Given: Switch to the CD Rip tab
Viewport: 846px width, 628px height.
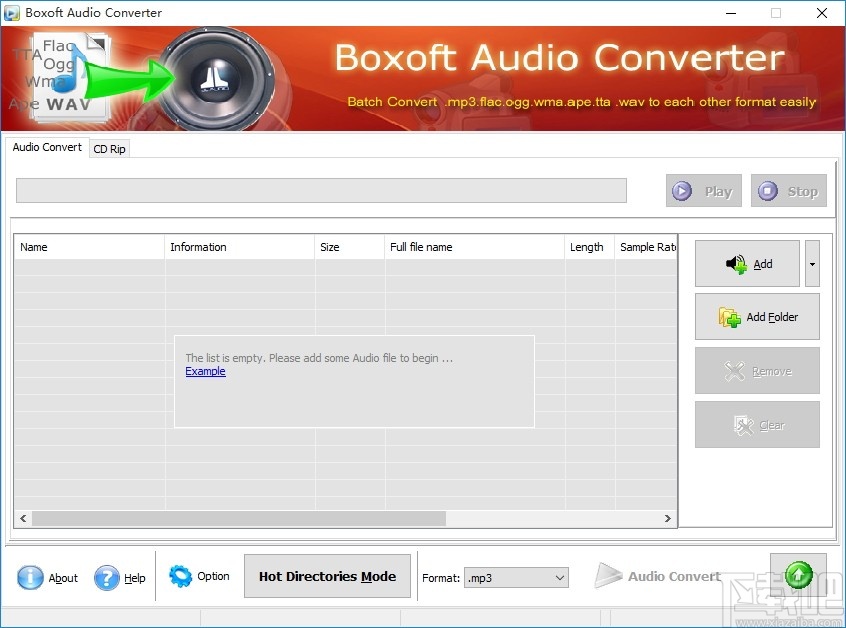Looking at the screenshot, I should 109,148.
